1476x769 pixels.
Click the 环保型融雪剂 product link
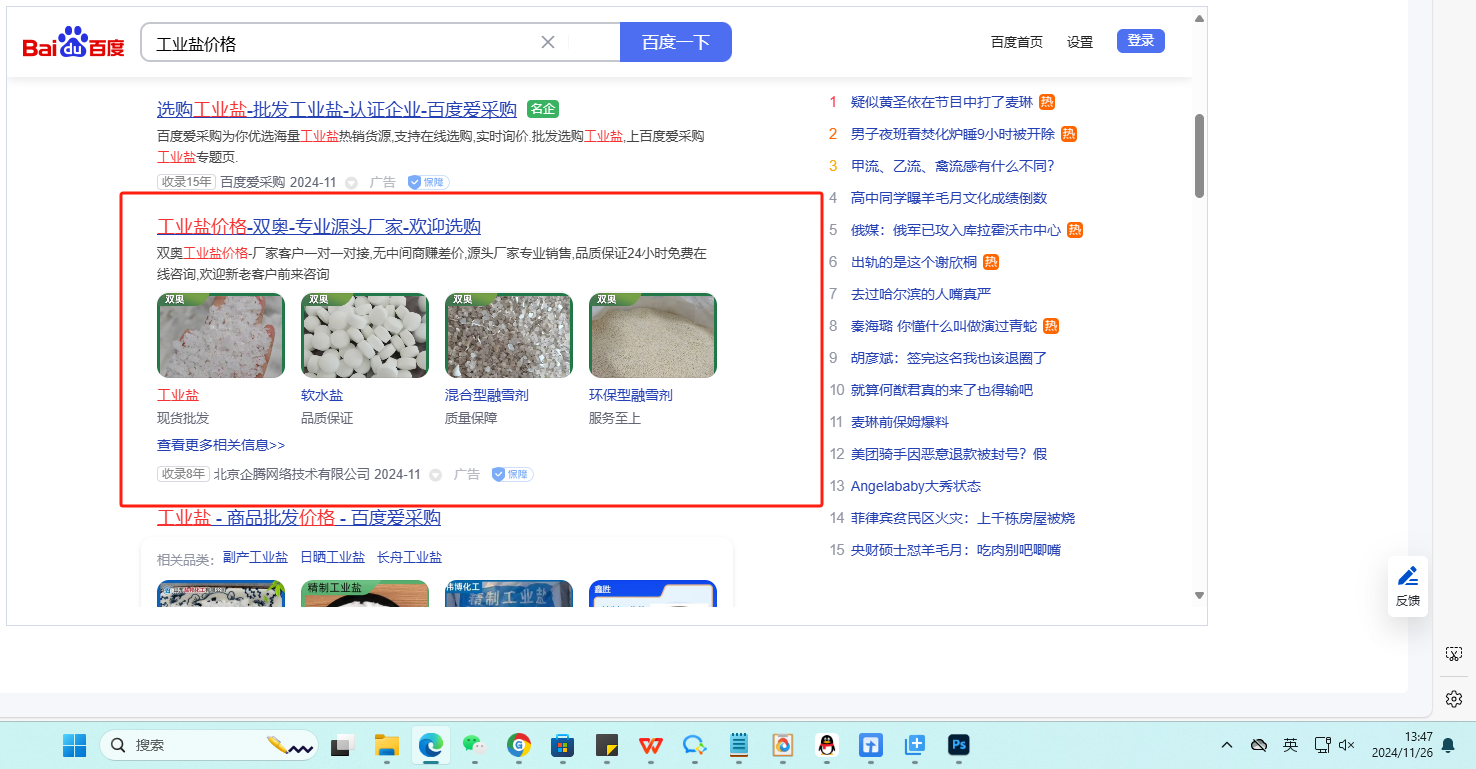(x=631, y=395)
